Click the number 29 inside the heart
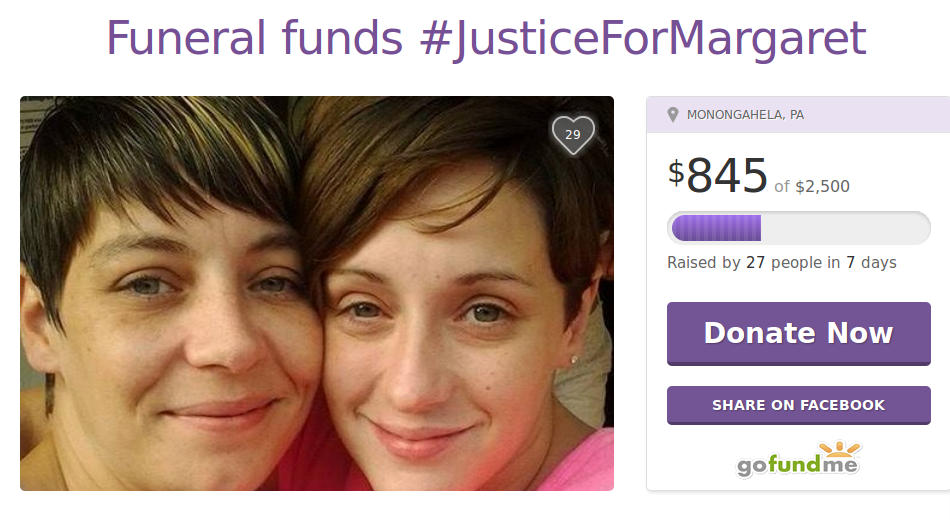 (573, 135)
